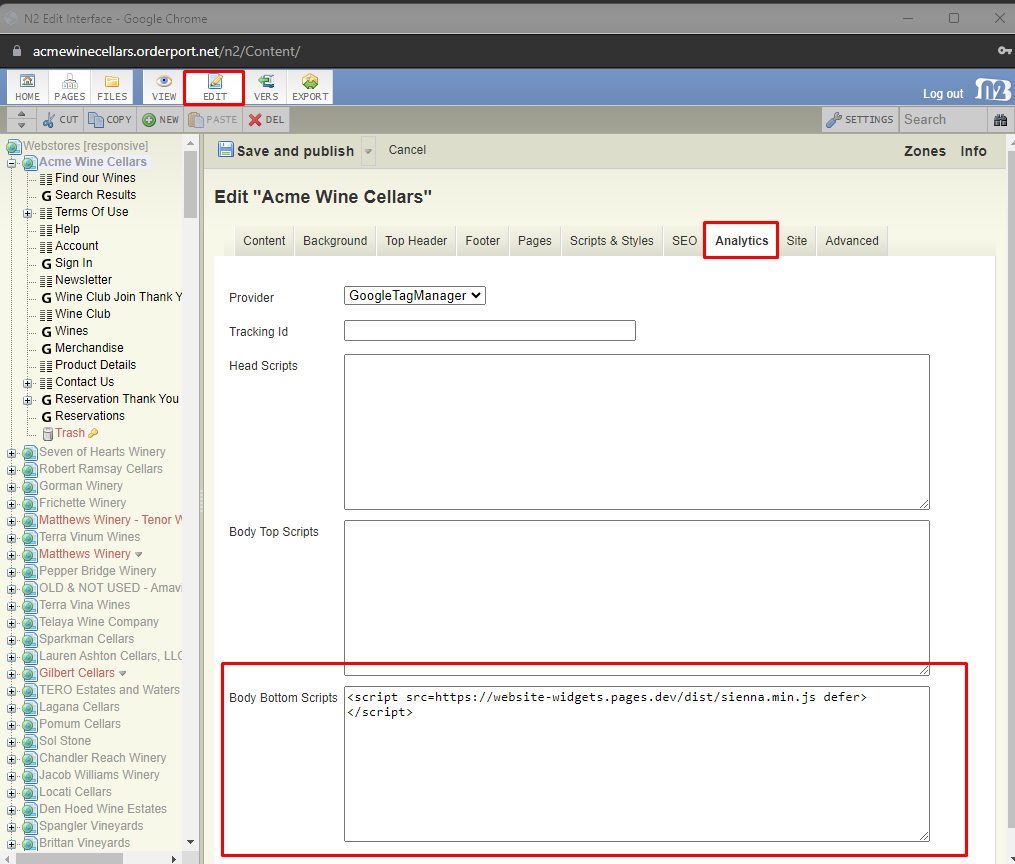Click the green NEW button
Screen dimensions: 1015x864
(x=161, y=120)
